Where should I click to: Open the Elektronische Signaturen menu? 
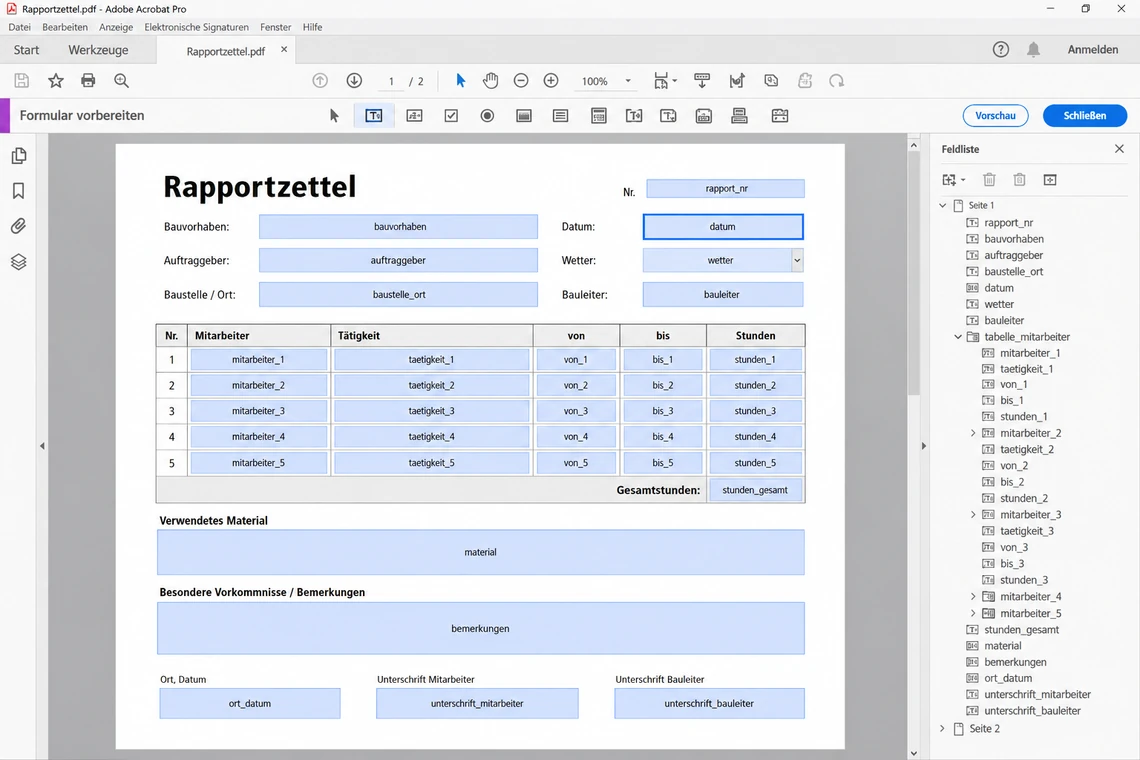(x=196, y=27)
